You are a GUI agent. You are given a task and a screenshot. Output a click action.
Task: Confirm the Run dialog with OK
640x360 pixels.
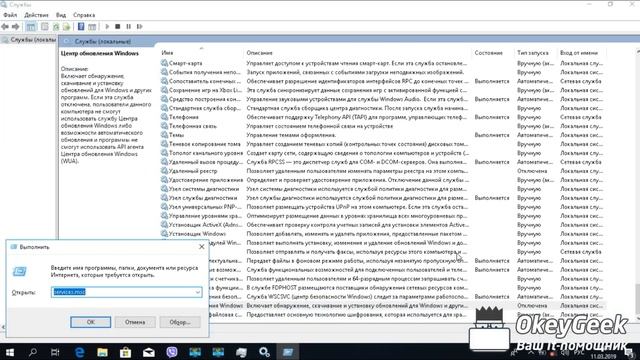coord(91,322)
